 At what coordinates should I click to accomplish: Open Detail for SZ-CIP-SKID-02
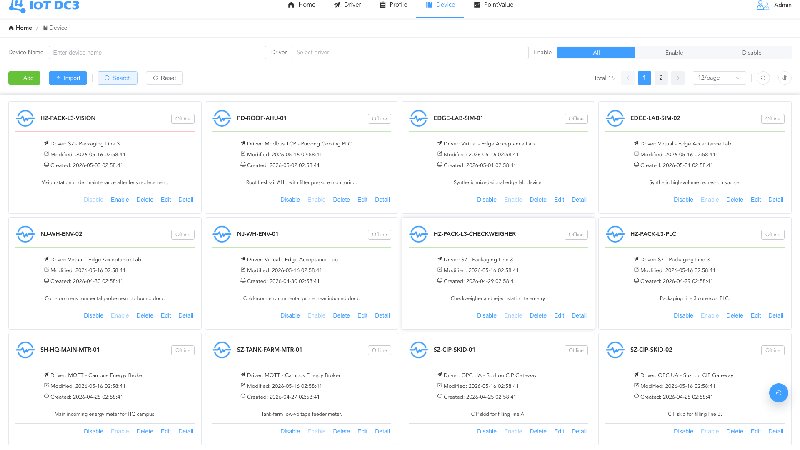point(776,431)
